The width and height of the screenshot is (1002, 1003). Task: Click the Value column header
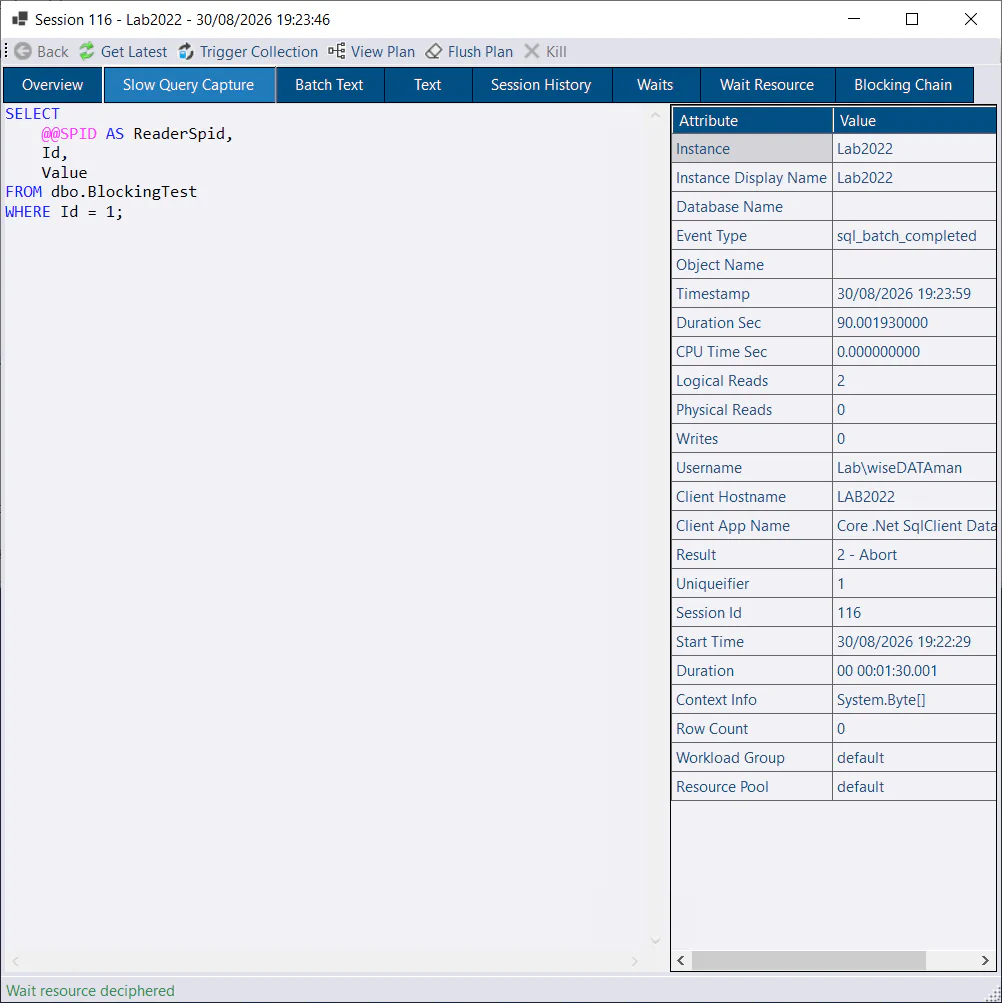[x=914, y=120]
